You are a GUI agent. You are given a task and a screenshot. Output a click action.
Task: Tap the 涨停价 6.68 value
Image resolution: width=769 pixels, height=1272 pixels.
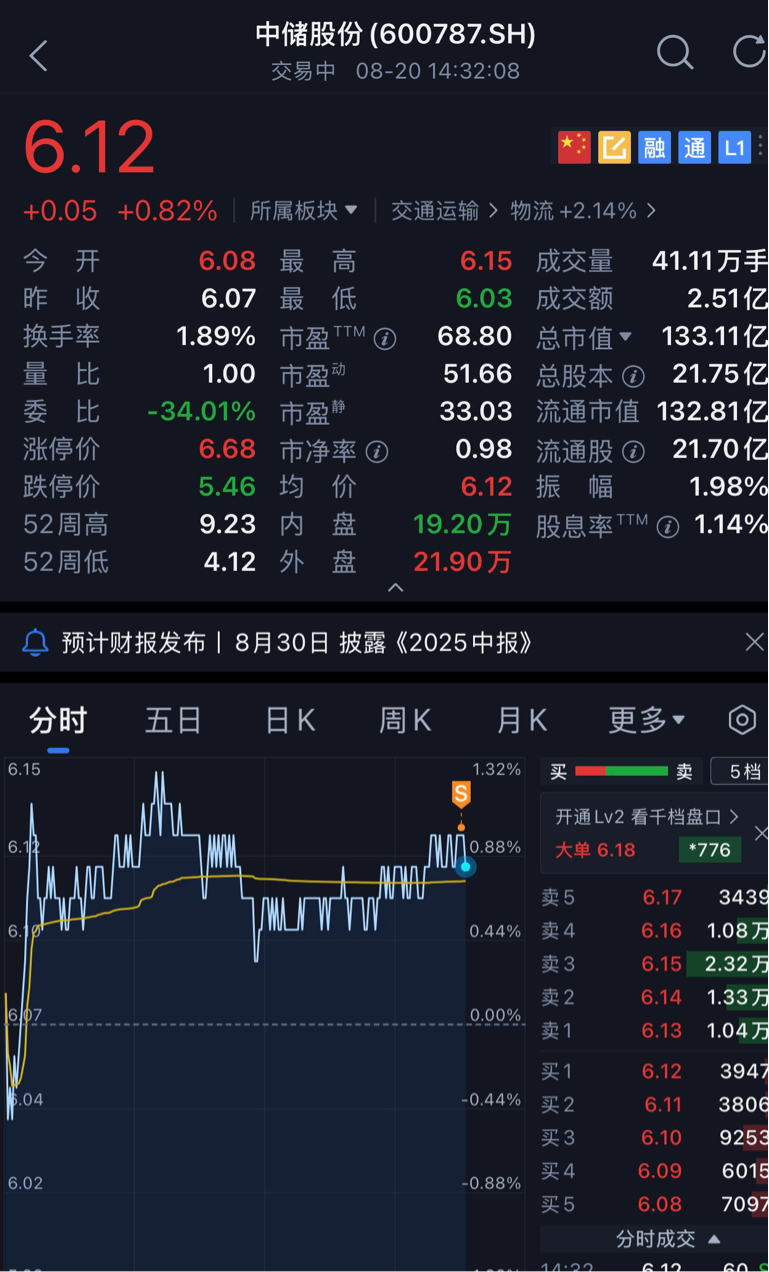[227, 449]
